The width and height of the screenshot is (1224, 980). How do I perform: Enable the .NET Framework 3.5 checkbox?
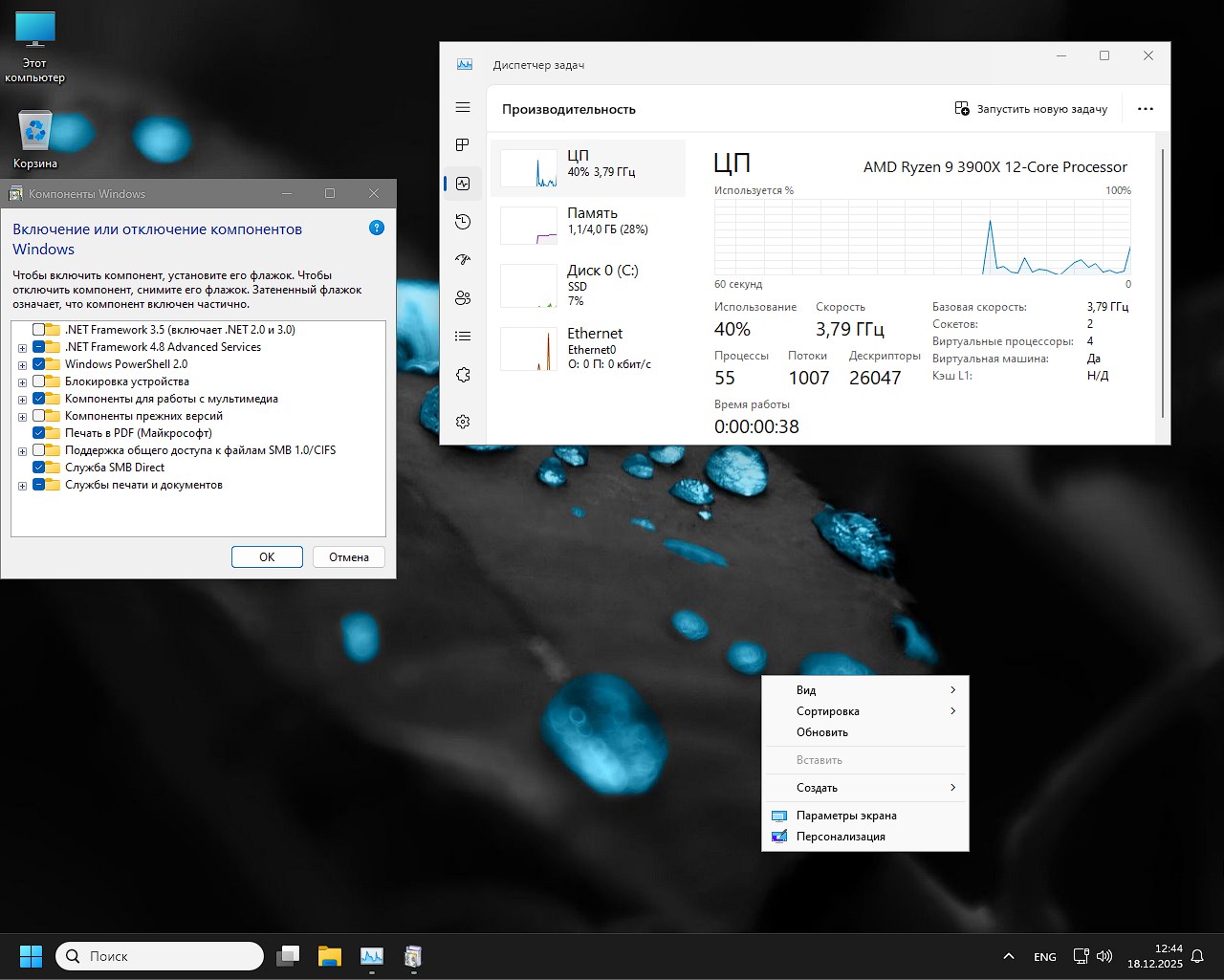(38, 329)
